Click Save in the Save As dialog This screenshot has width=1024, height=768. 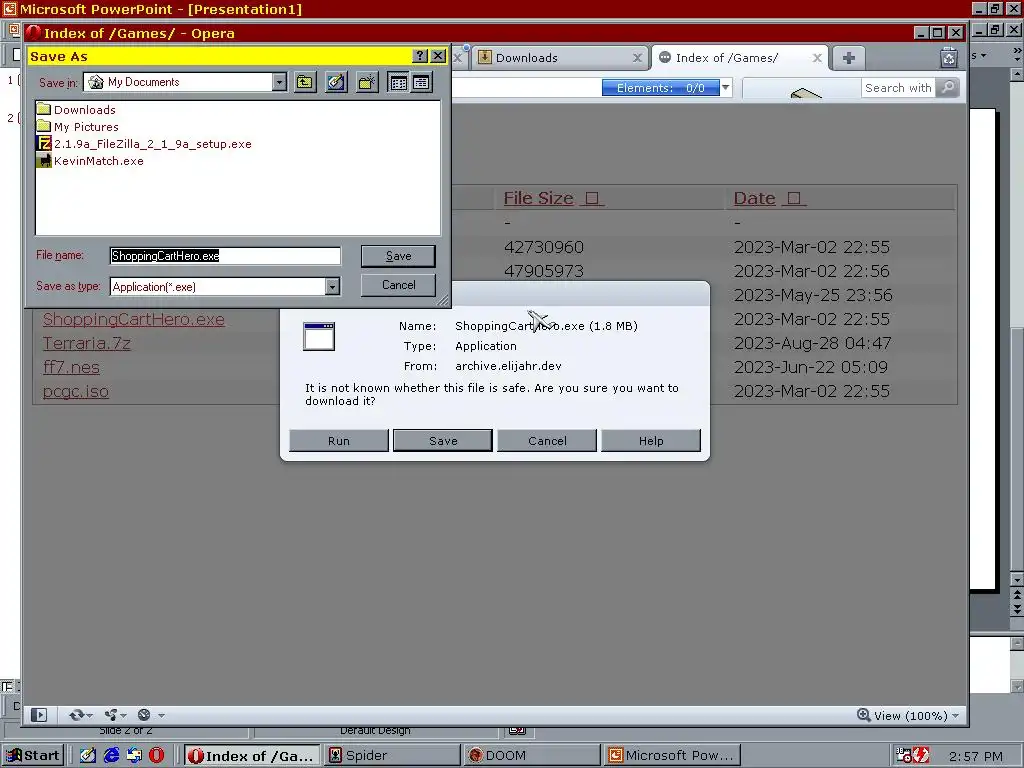pyautogui.click(x=398, y=256)
